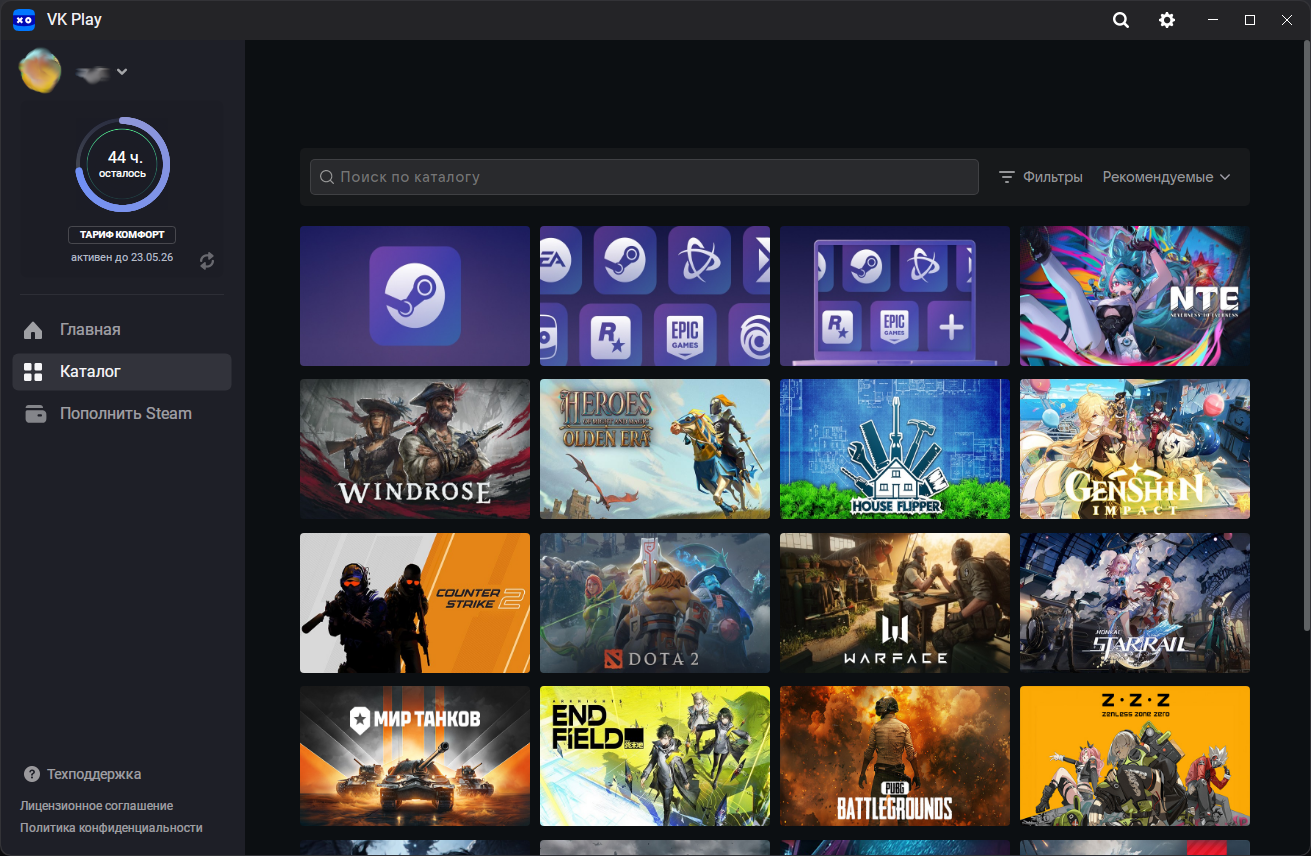Viewport: 1311px width, 856px height.
Task: Open Лицензионное соглашение link
Action: click(x=97, y=806)
